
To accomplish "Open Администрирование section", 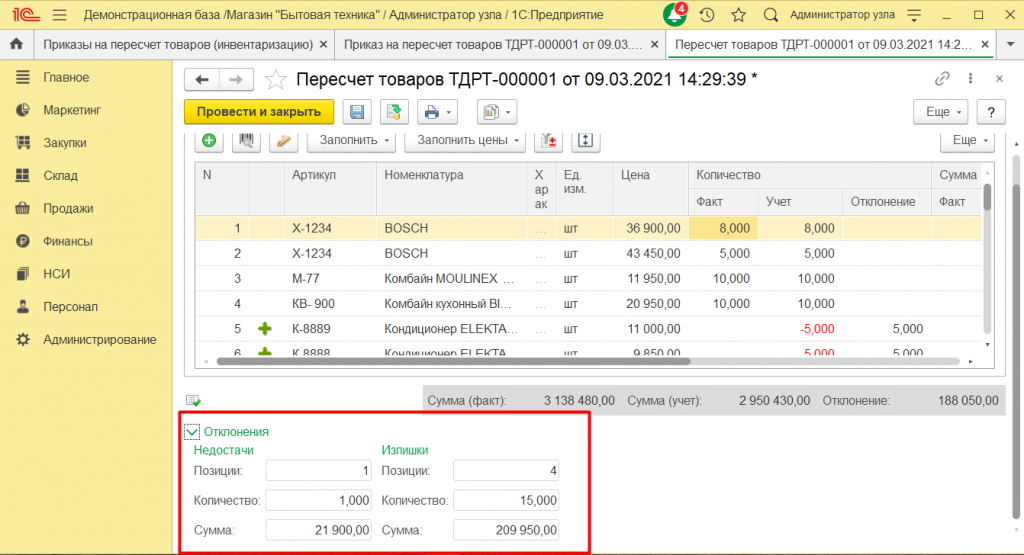I will click(99, 339).
